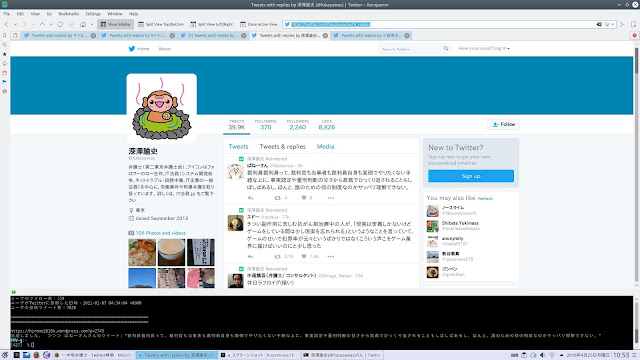Open the Bookmarks menu

click(x=69, y=14)
